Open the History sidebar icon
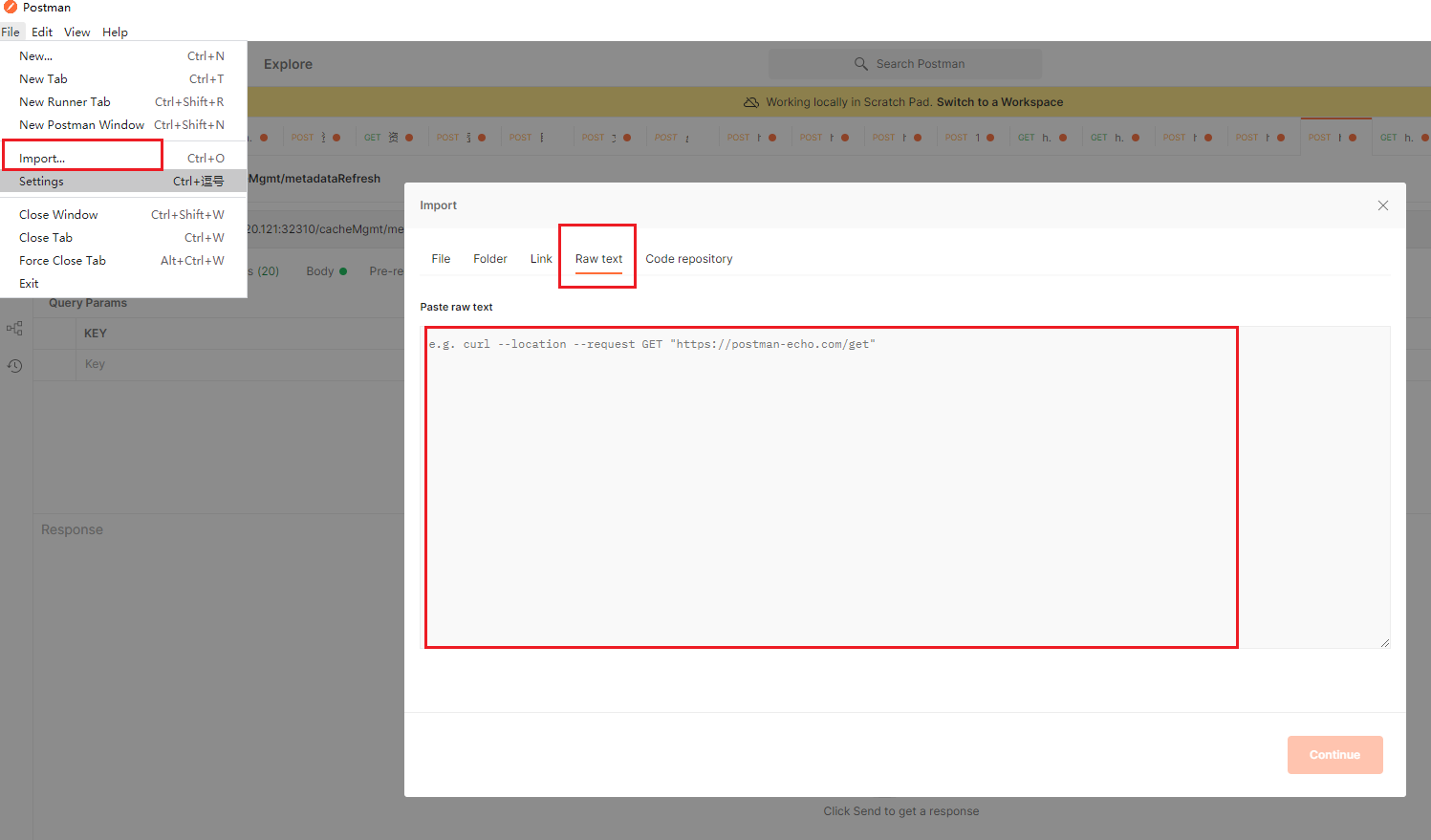 [14, 366]
